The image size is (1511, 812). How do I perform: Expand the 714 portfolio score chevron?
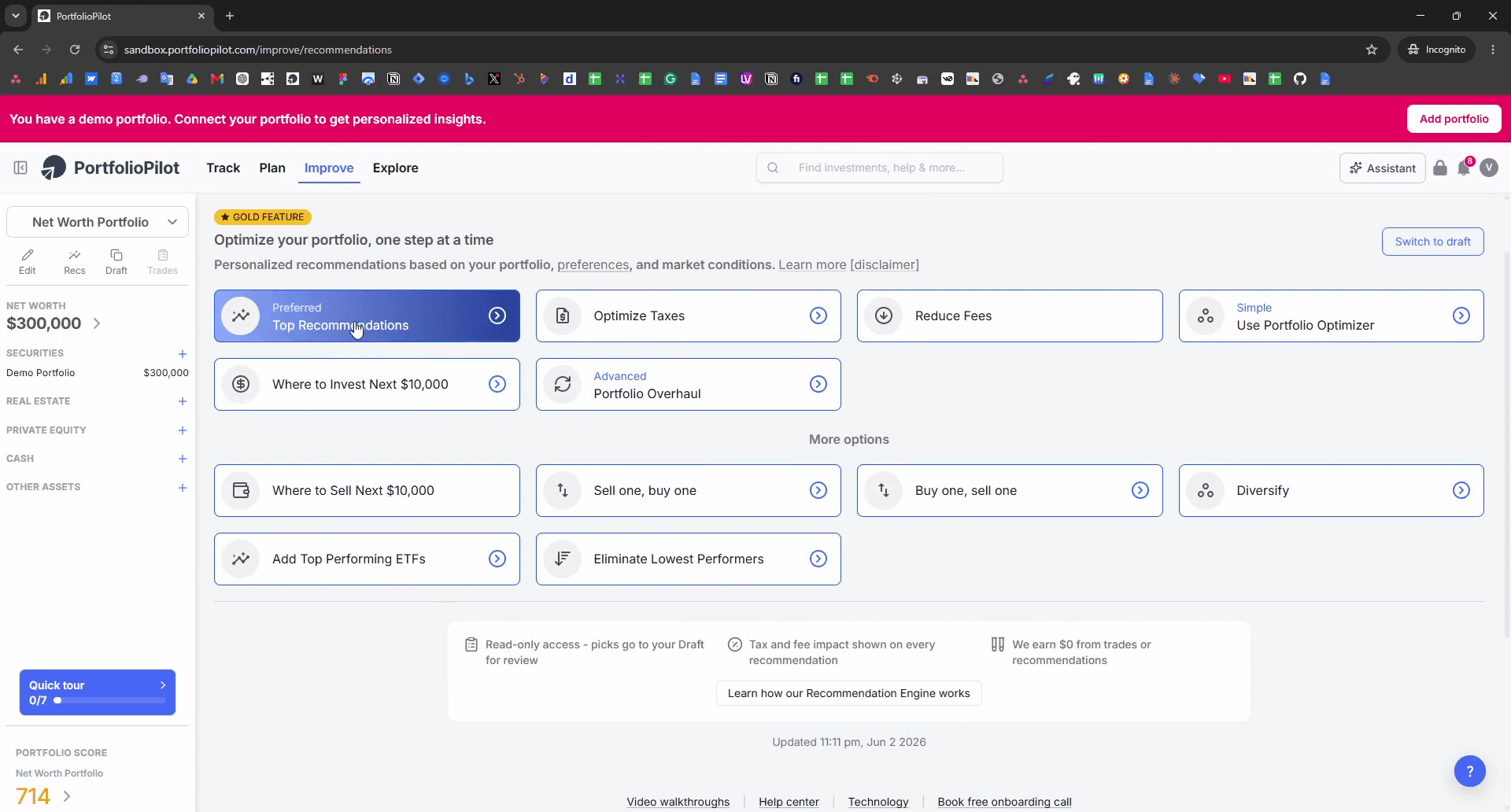(x=67, y=796)
